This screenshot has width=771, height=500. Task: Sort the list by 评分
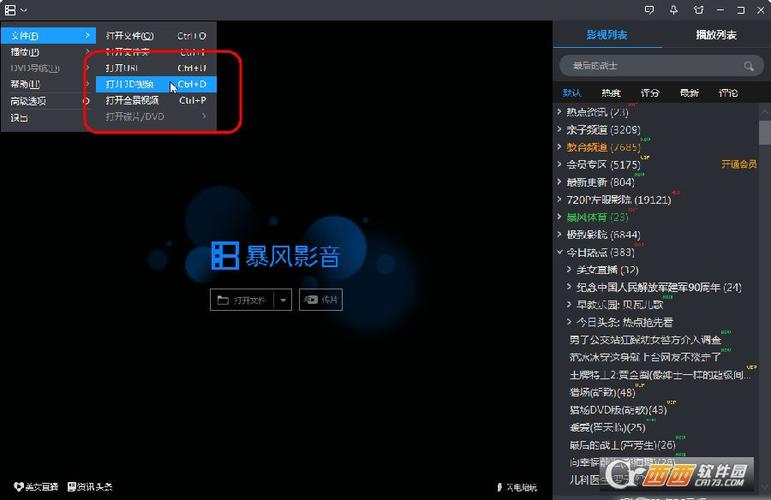coord(650,92)
